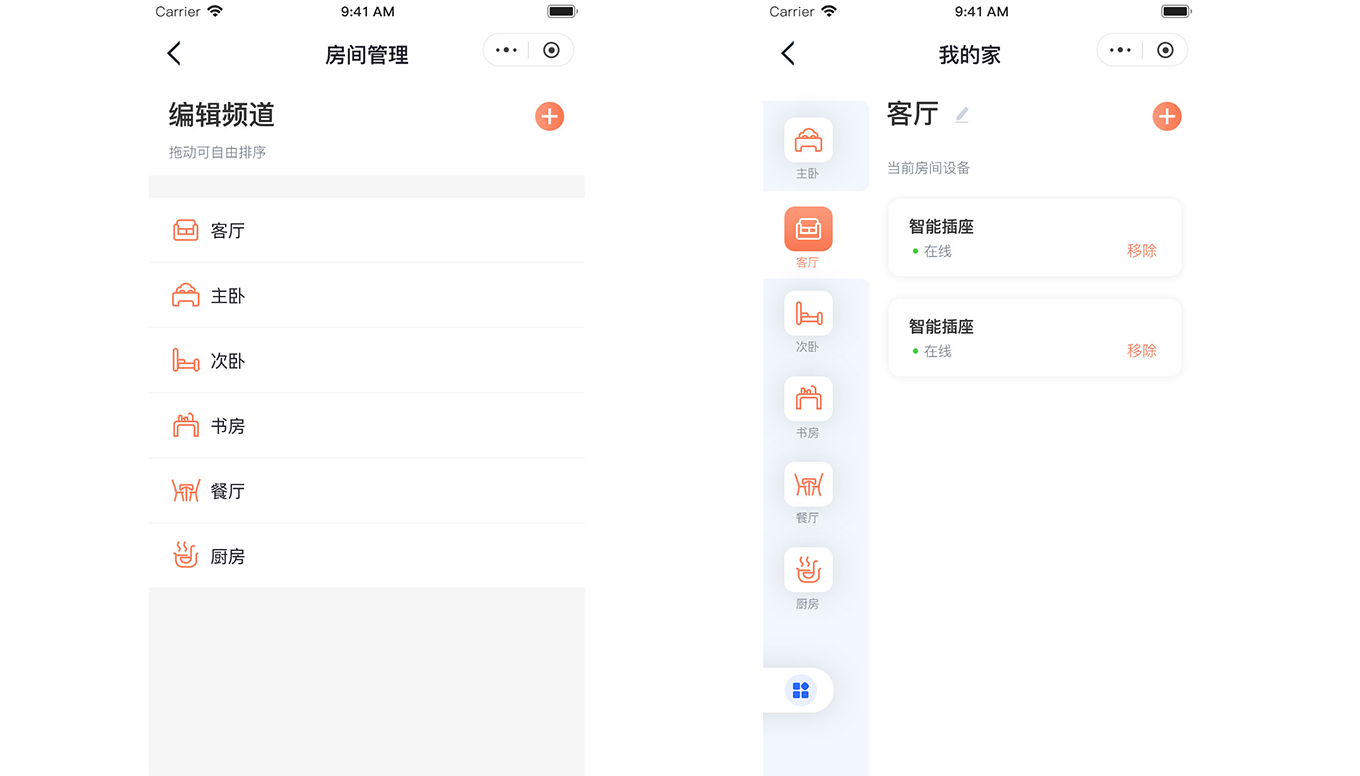1360x776 pixels.
Task: Add a new room in 编辑频道
Action: coord(549,116)
